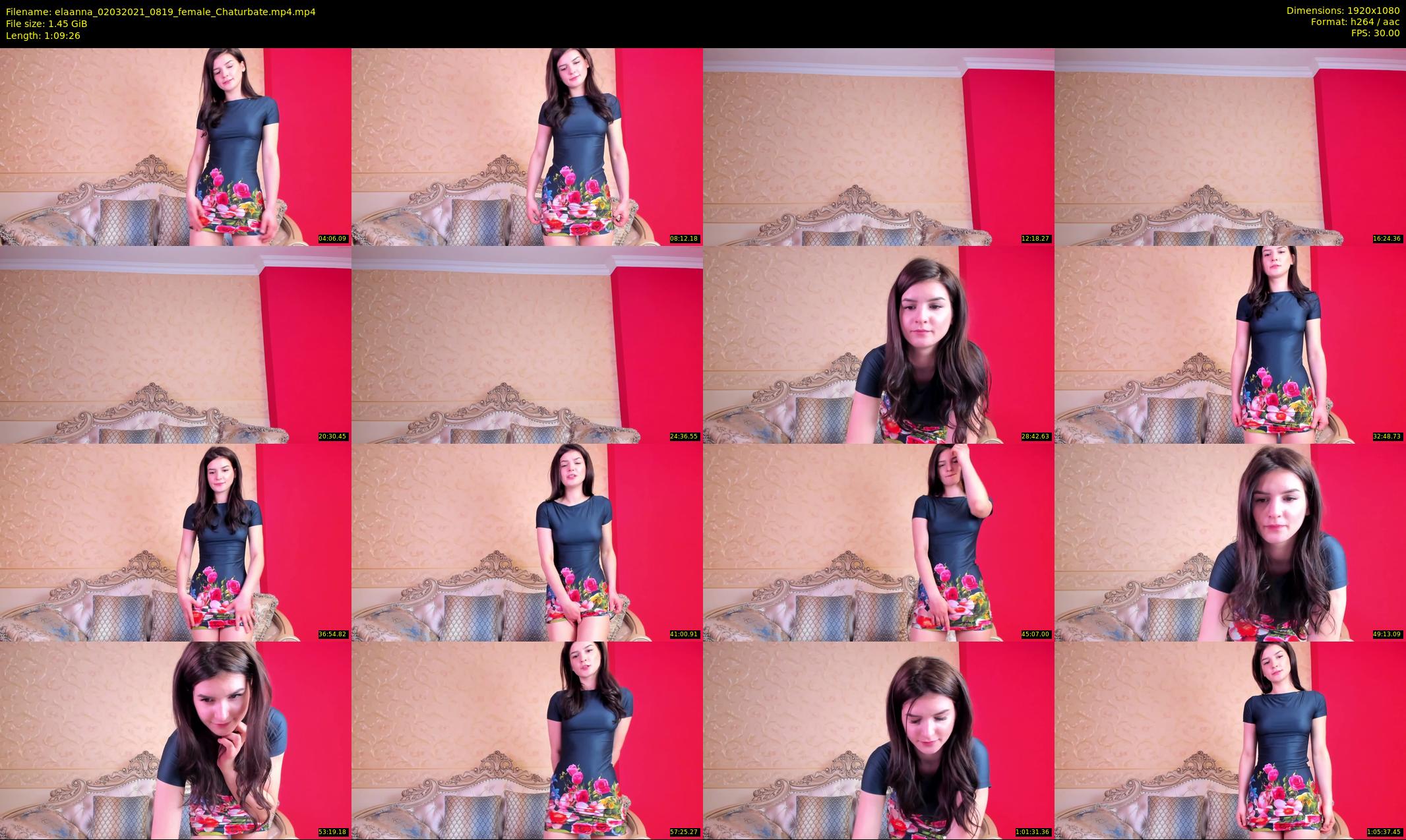Select the 'FPS: 30.00' text

pos(1375,33)
